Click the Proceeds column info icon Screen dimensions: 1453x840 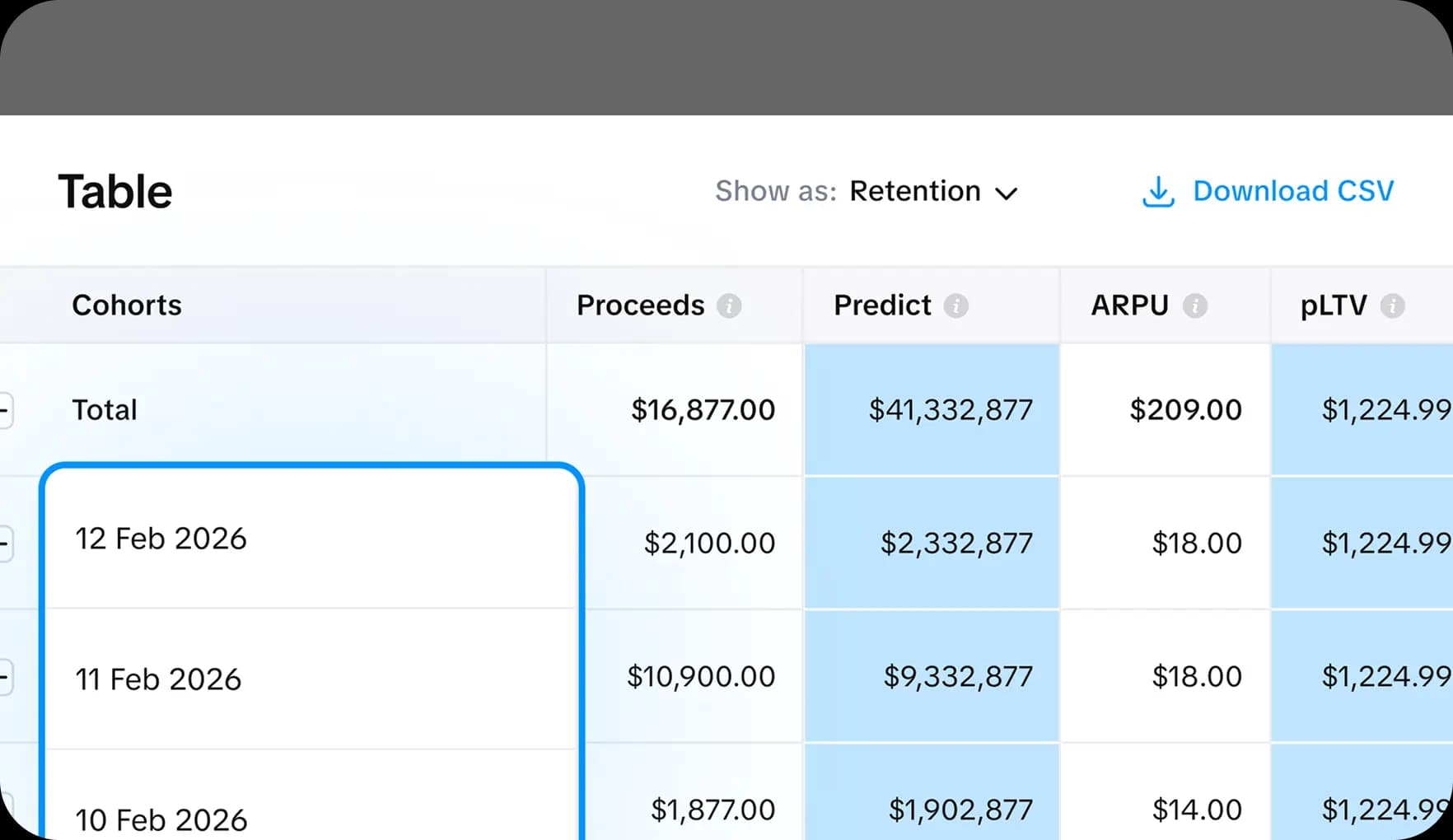729,305
